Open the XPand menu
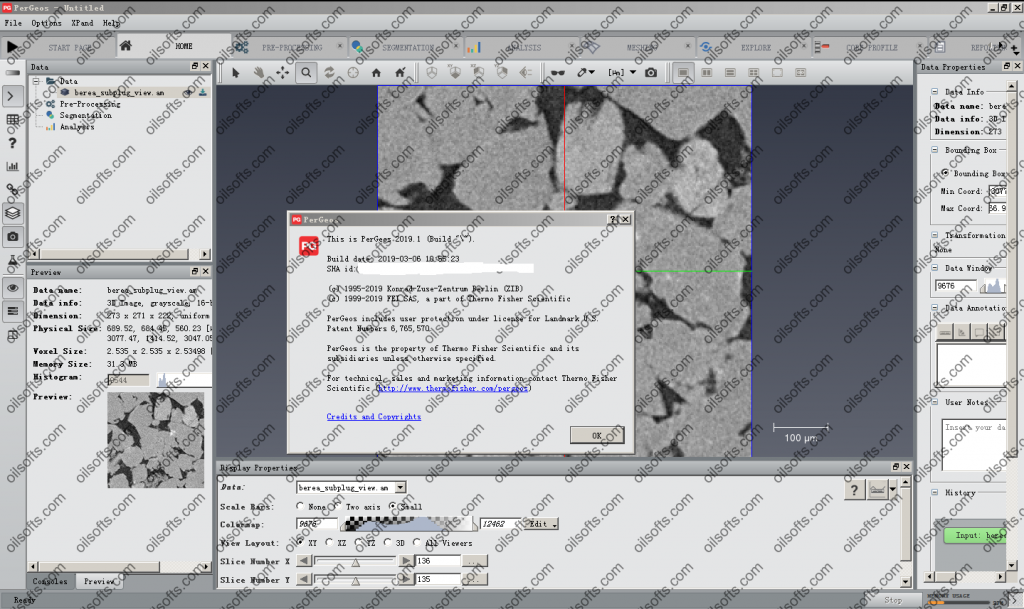Screen dimensions: 1024x609 [82, 23]
